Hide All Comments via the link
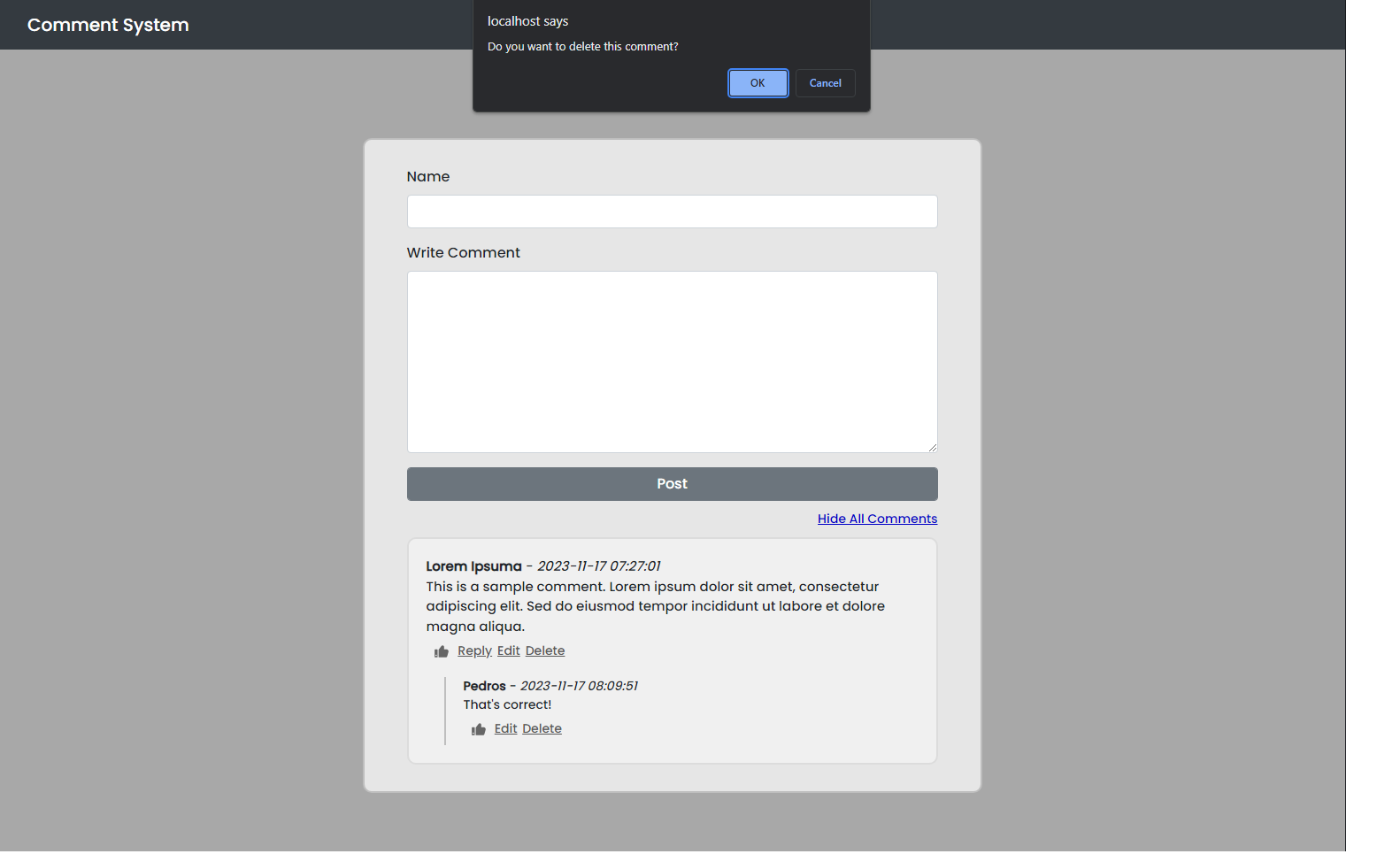Image resolution: width=1400 pixels, height=854 pixels. click(x=876, y=519)
